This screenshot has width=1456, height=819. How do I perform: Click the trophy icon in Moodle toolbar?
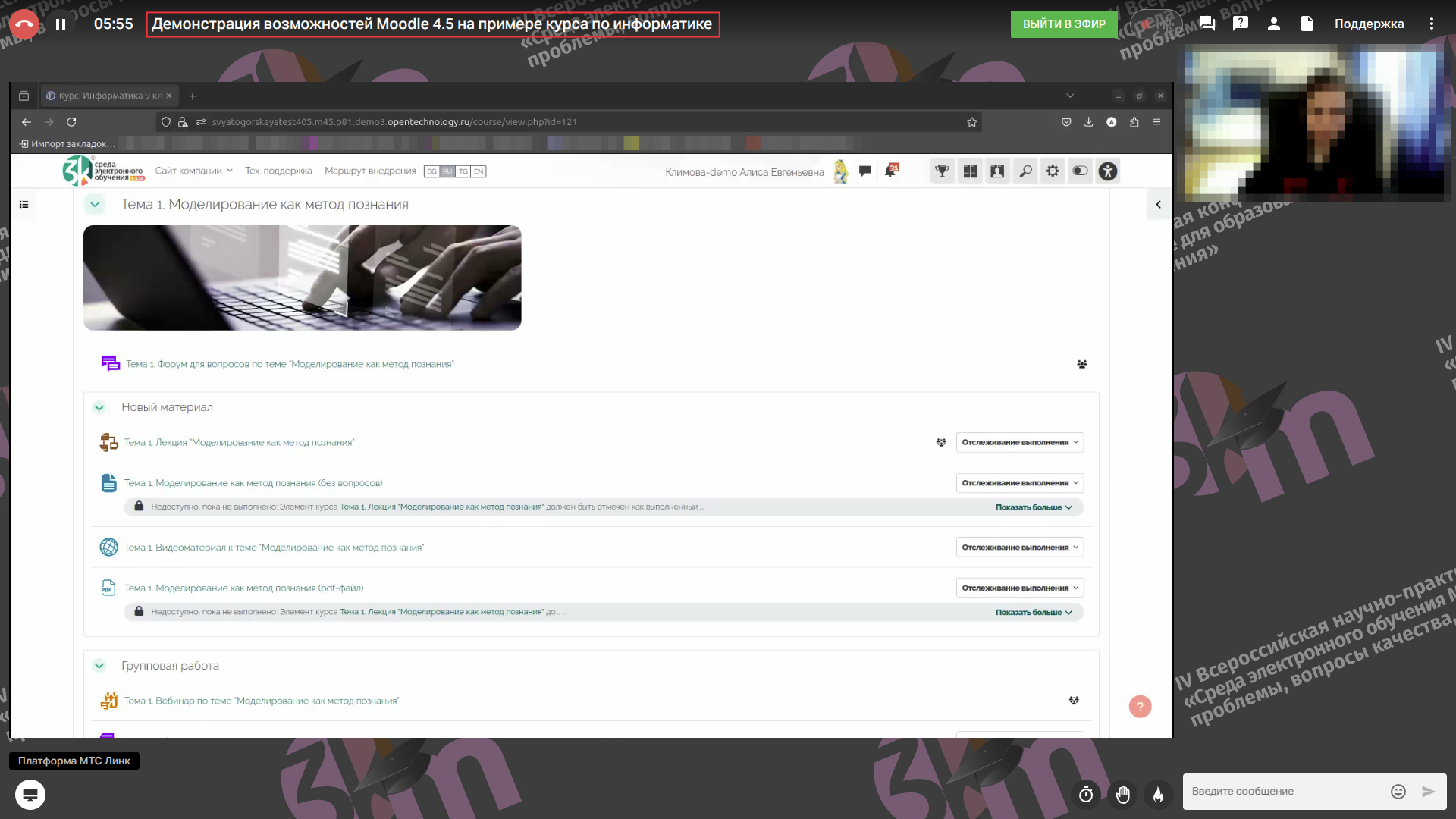[x=942, y=171]
